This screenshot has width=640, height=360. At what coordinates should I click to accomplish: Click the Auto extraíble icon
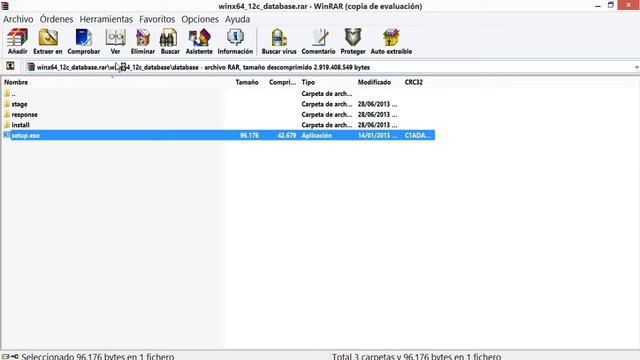tap(391, 37)
